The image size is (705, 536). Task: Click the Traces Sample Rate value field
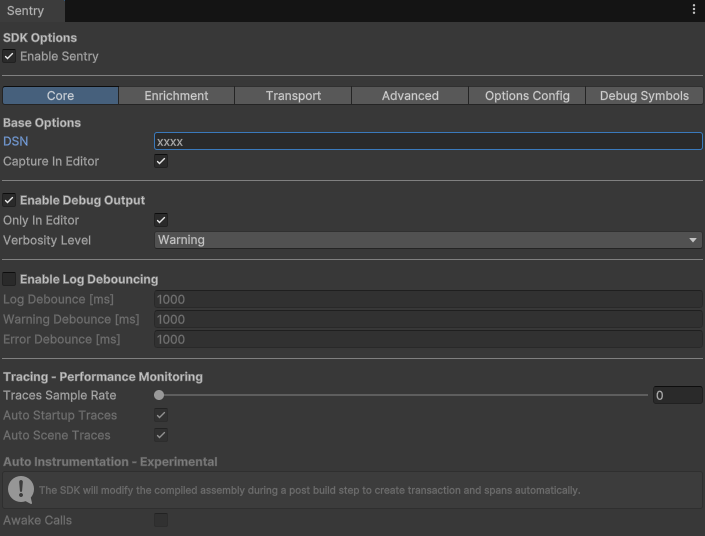677,395
